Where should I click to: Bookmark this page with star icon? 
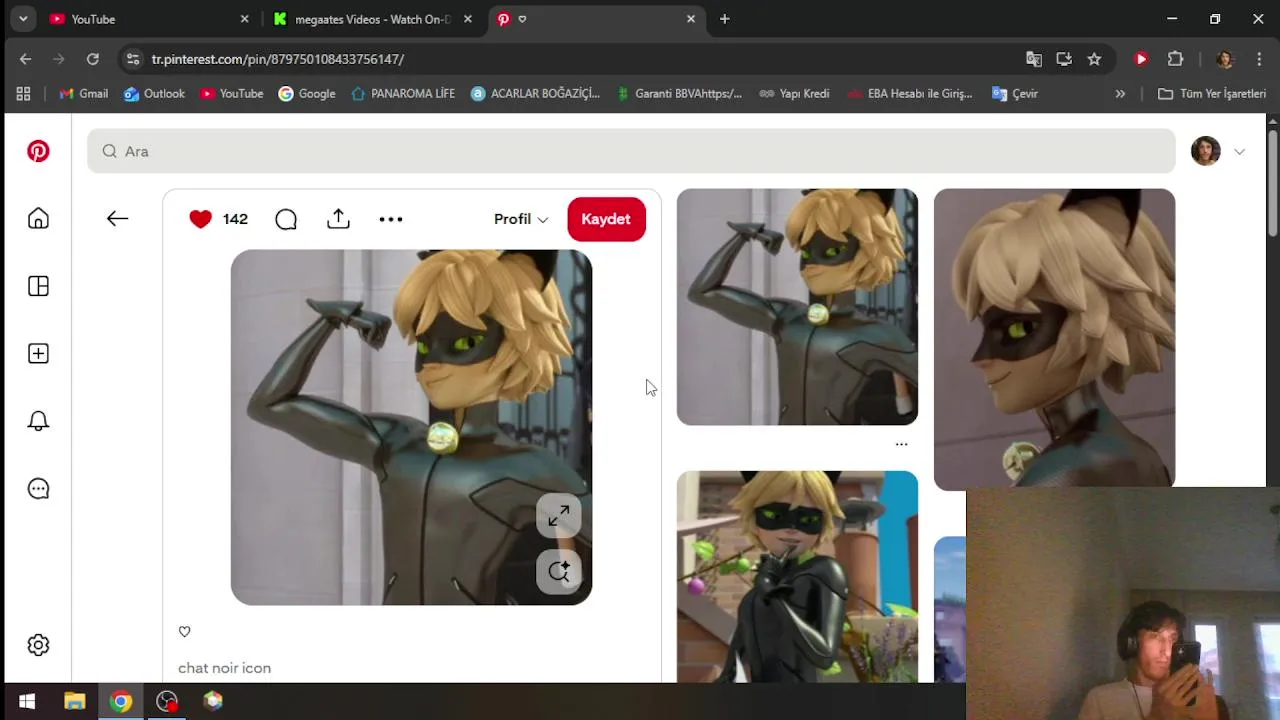pos(1094,59)
